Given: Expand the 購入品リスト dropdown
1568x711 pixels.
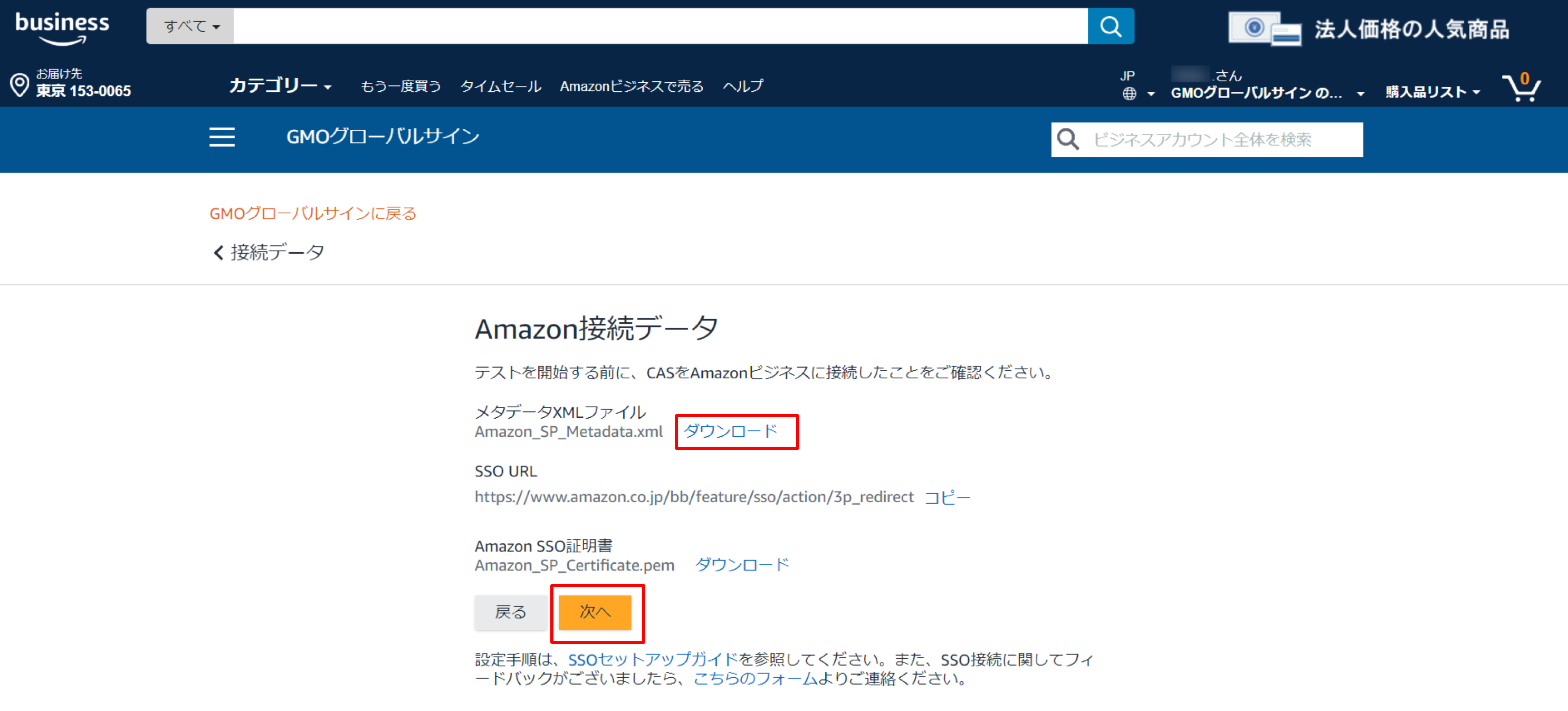Looking at the screenshot, I should (1432, 92).
